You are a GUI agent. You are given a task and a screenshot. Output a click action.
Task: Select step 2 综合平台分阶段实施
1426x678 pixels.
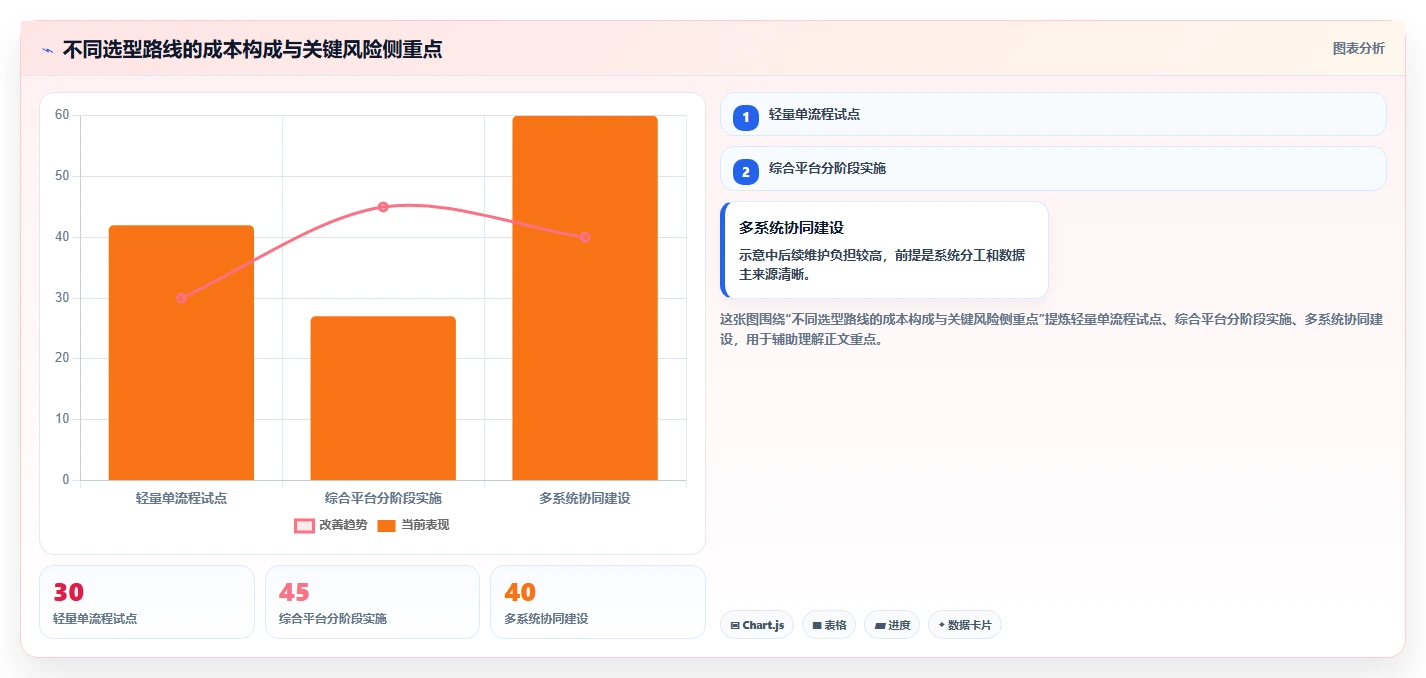point(1053,168)
